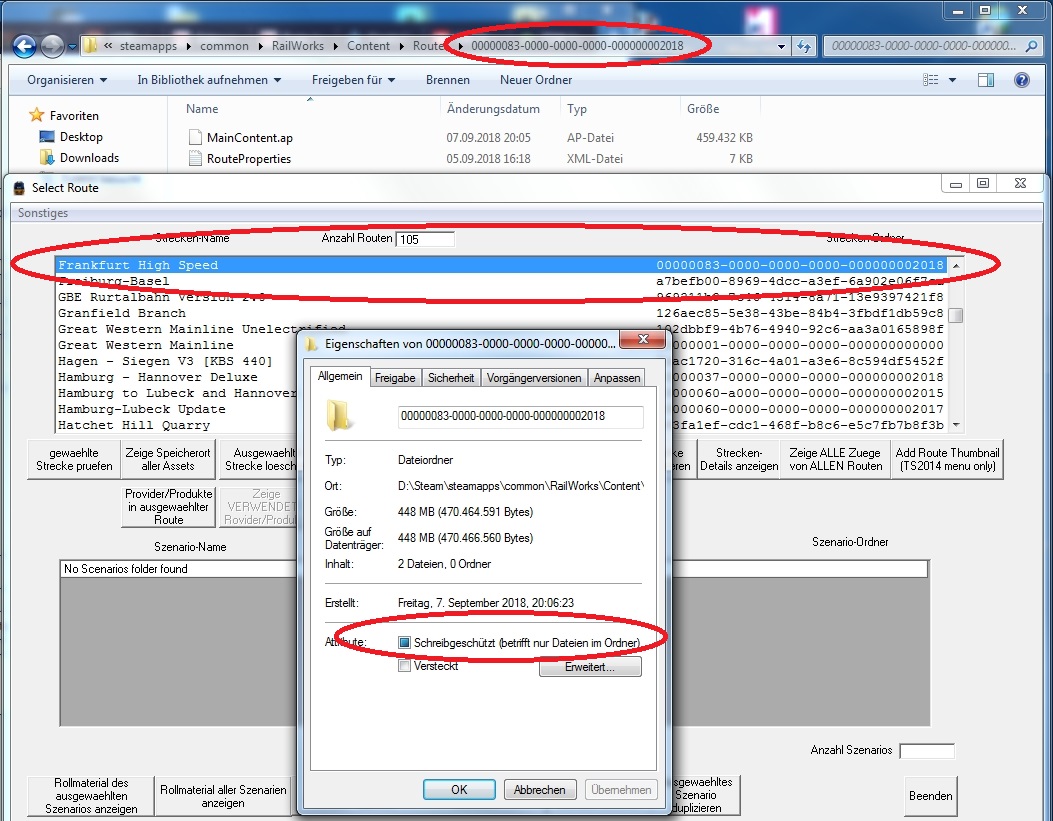1053x821 pixels.
Task: Open the Freigeben für dropdown
Action: pyautogui.click(x=353, y=80)
